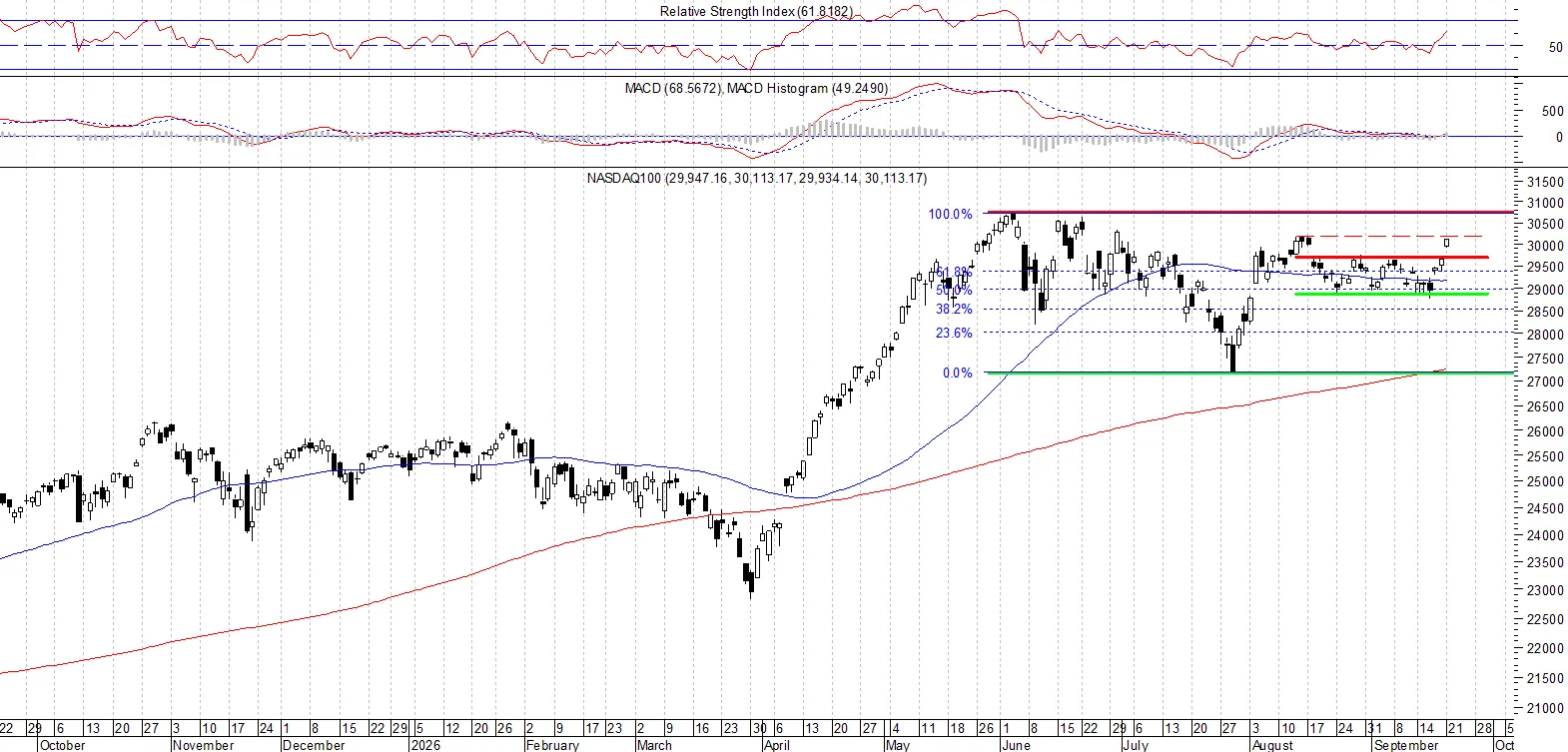This screenshot has width=1568, height=752.
Task: Click the NASDAQ100 price chart title
Action: pyautogui.click(x=756, y=179)
